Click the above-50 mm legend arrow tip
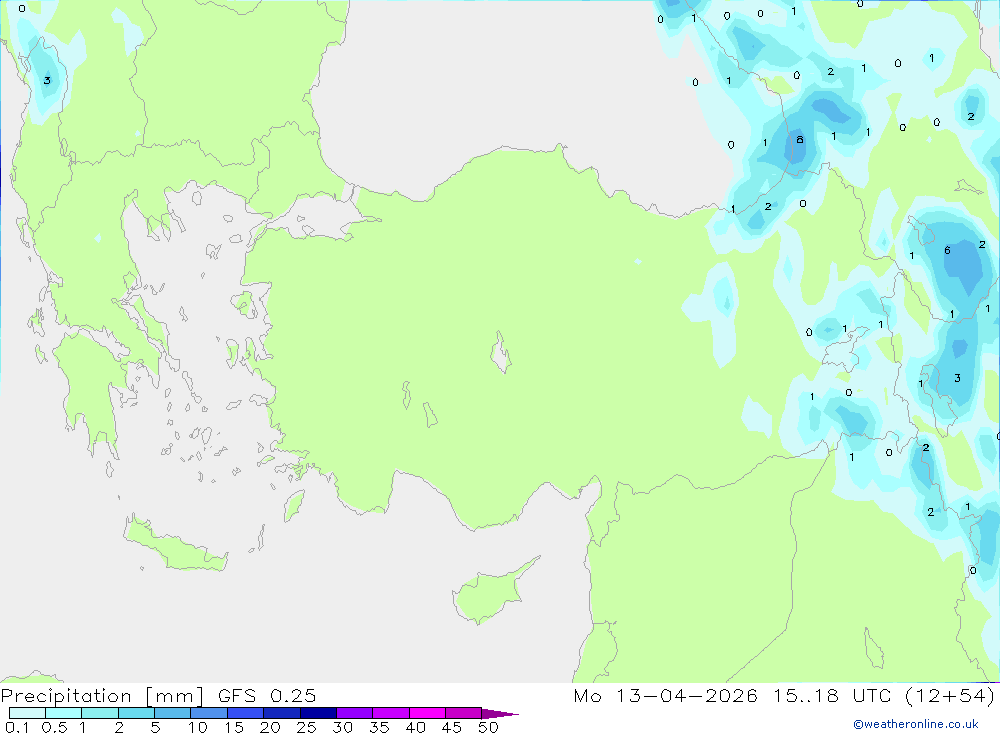 click(x=501, y=713)
